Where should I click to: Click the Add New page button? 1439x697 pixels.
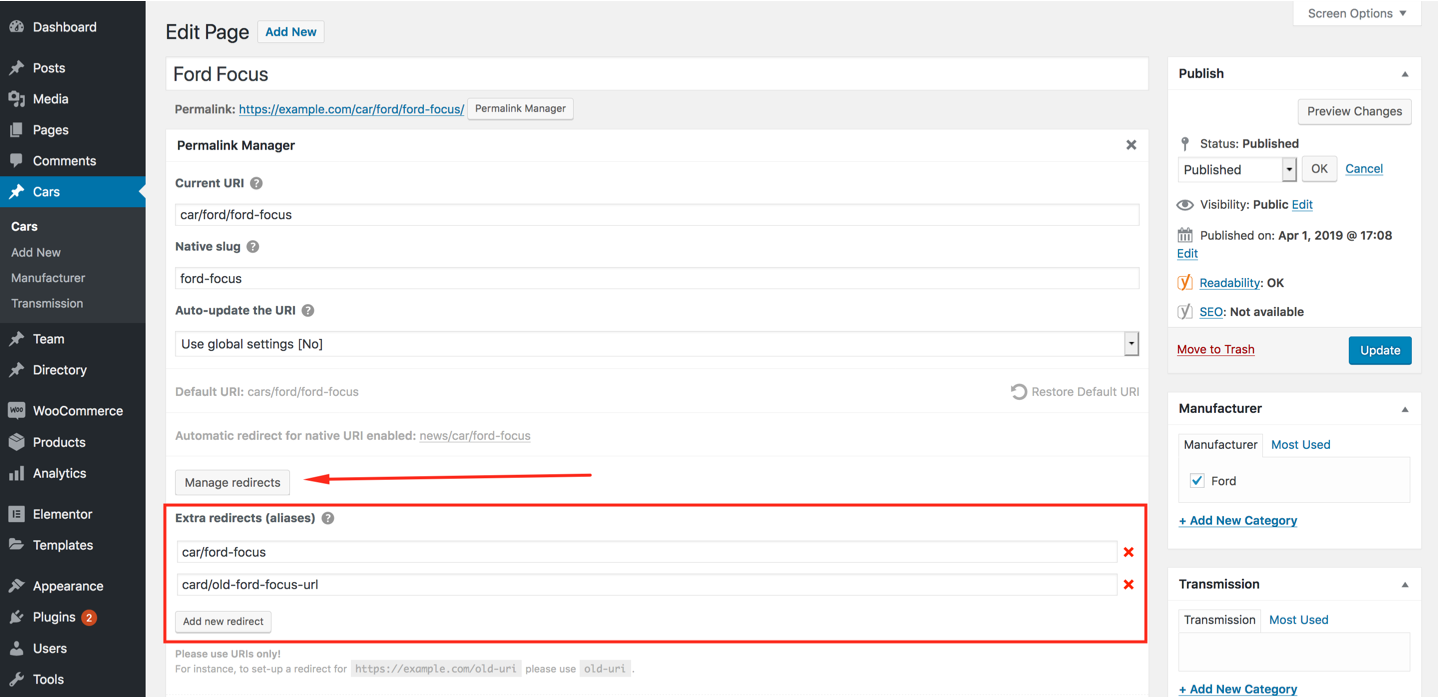pyautogui.click(x=291, y=32)
